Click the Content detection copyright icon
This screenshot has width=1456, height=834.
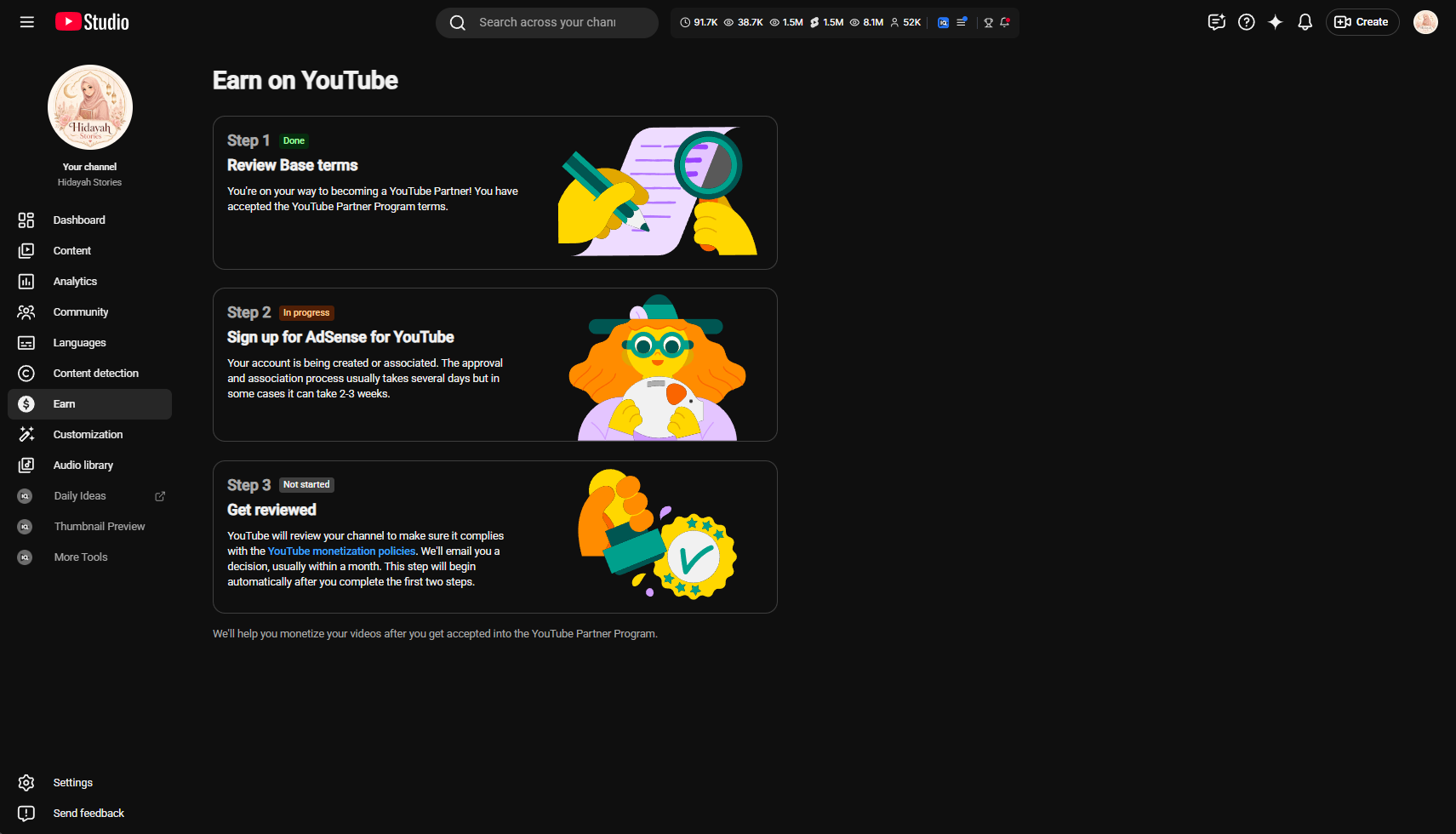[26, 374]
